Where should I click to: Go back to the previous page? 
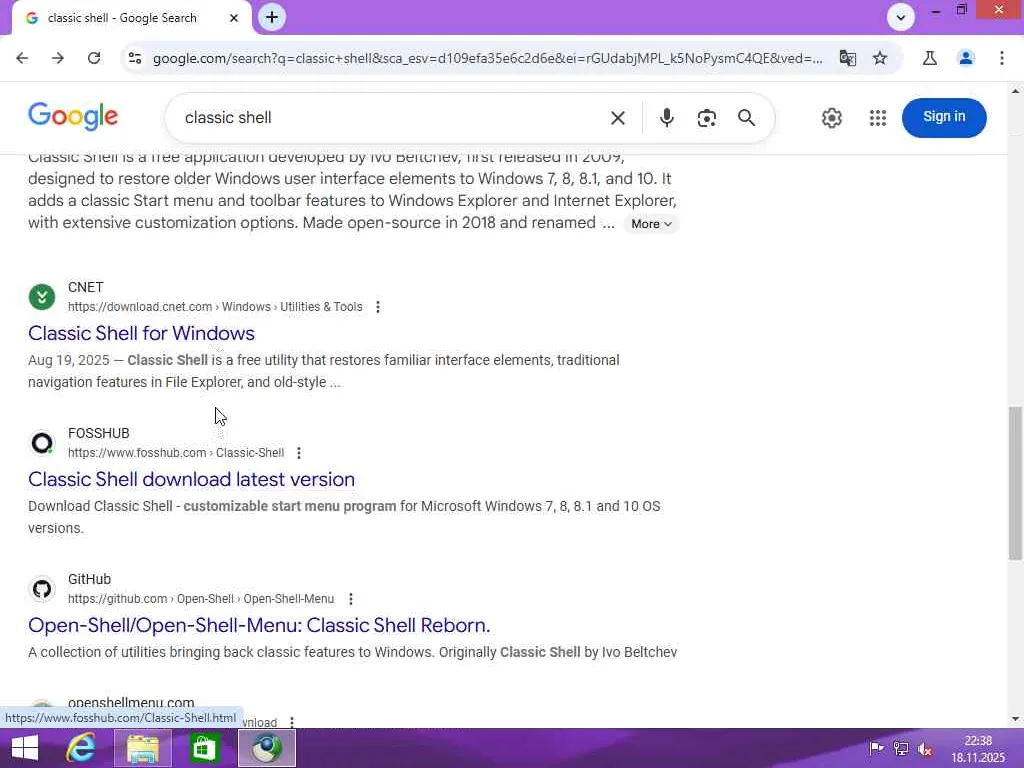tap(22, 58)
